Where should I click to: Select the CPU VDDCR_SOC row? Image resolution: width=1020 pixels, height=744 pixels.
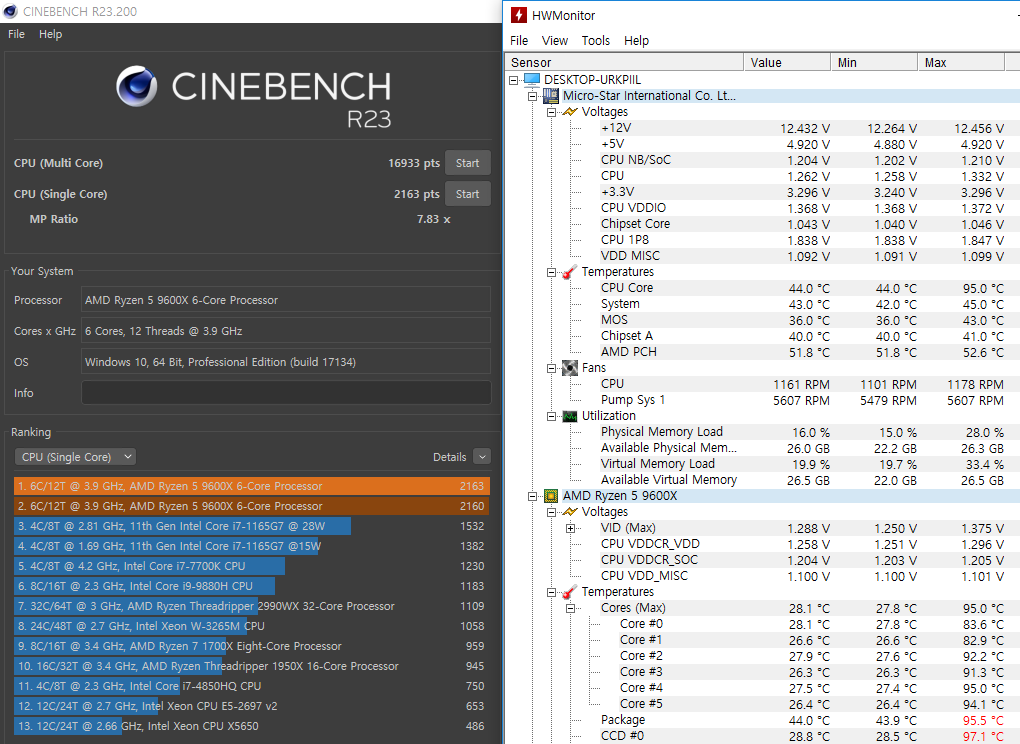(x=802, y=560)
